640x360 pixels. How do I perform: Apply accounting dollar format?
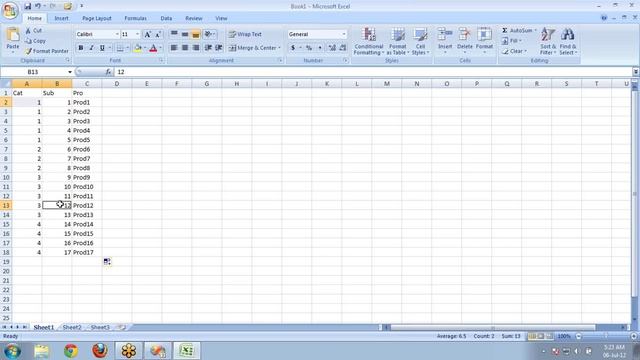pyautogui.click(x=293, y=48)
